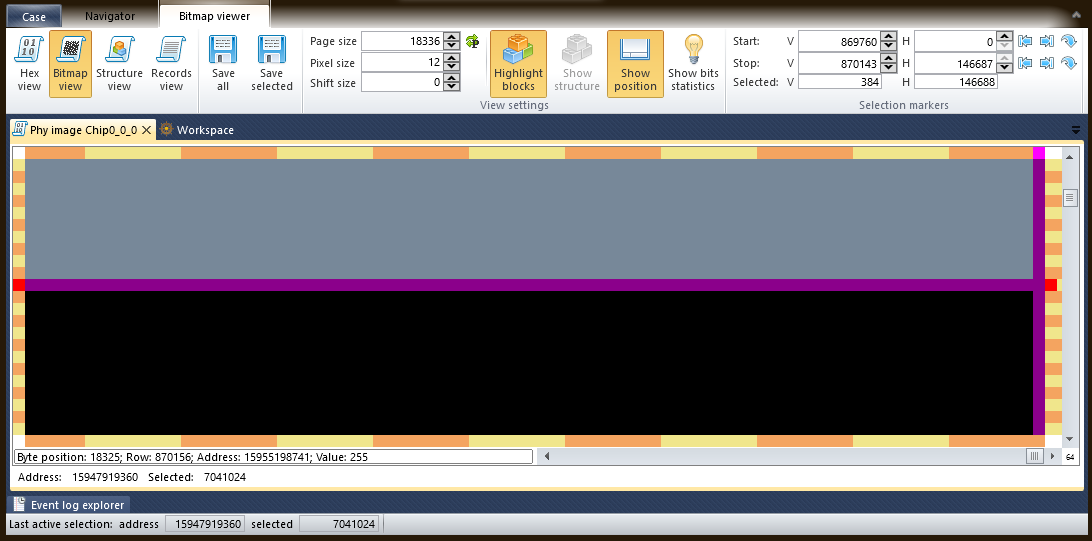Increase Pixel size with up arrow
This screenshot has width=1092, height=541.
[x=452, y=58]
